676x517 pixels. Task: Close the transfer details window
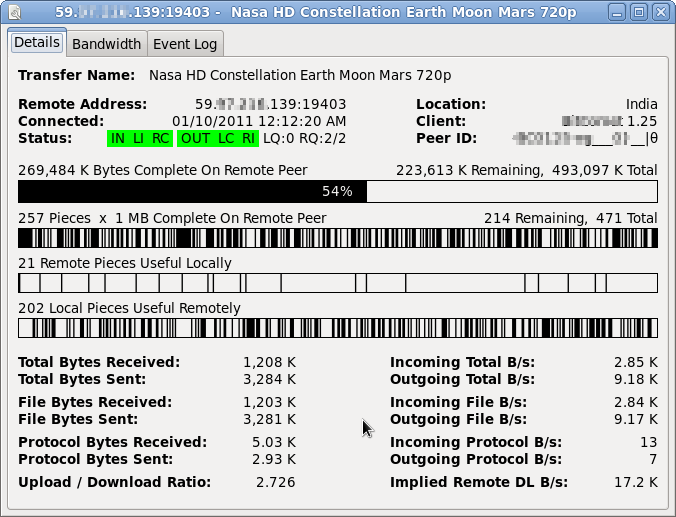660,12
